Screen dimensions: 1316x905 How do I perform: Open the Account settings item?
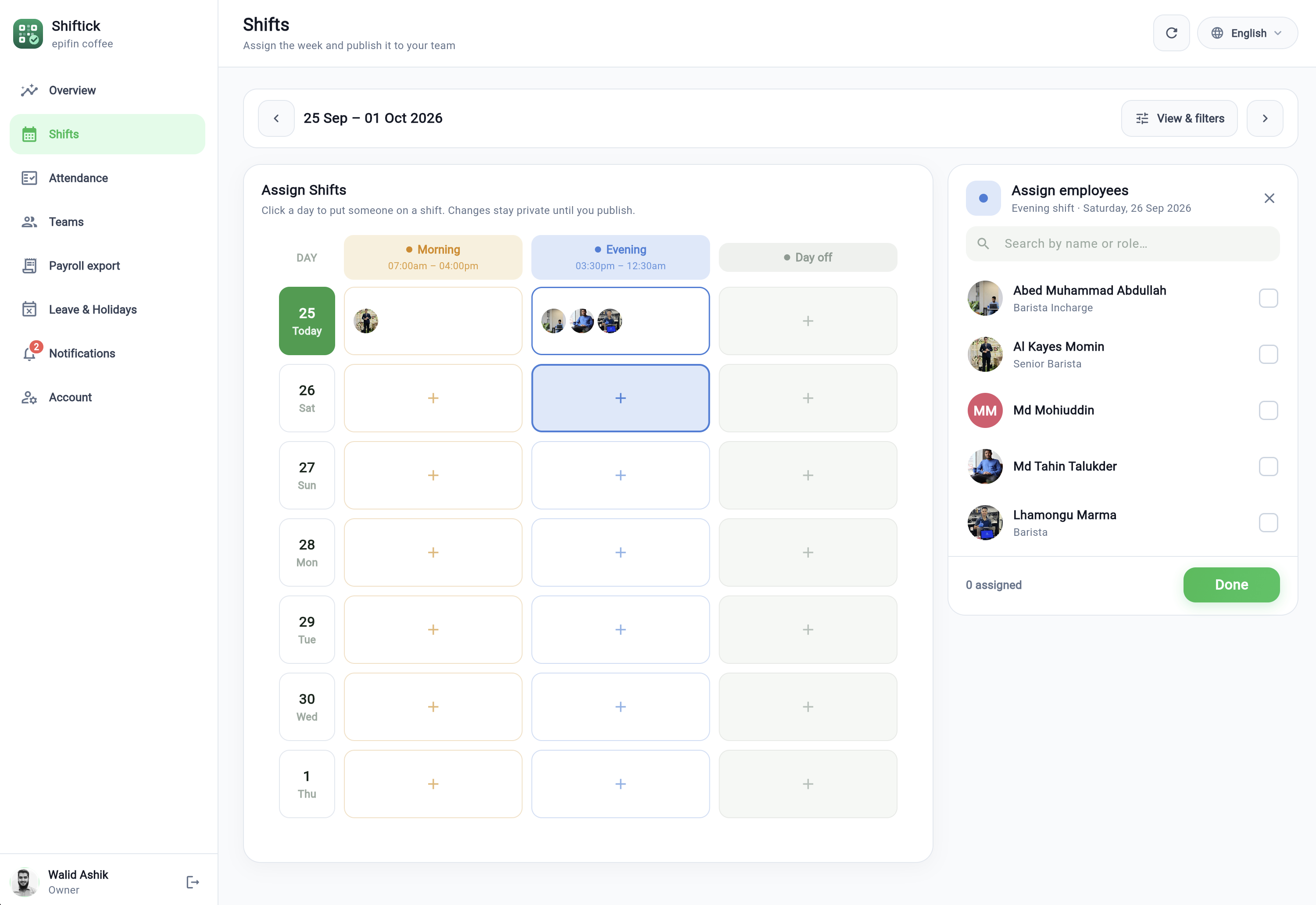click(x=107, y=398)
